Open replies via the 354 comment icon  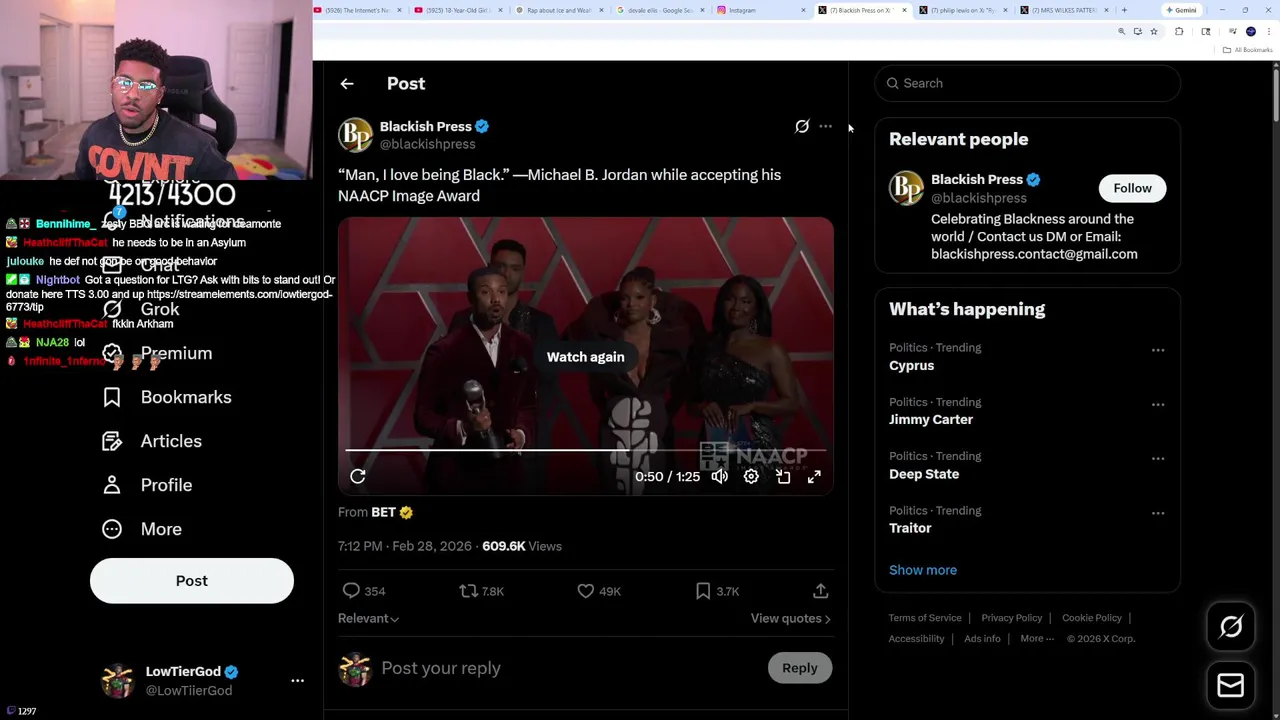point(351,591)
